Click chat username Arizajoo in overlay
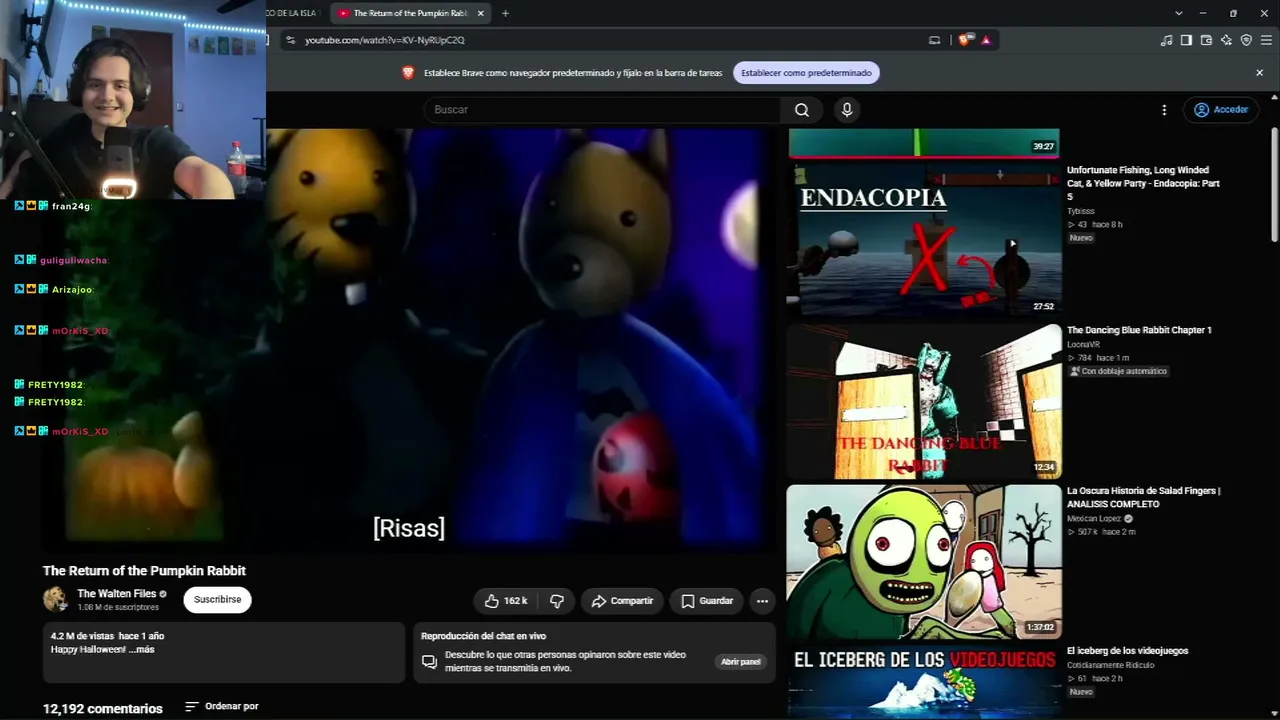Viewport: 1280px width, 720px height. (72, 290)
